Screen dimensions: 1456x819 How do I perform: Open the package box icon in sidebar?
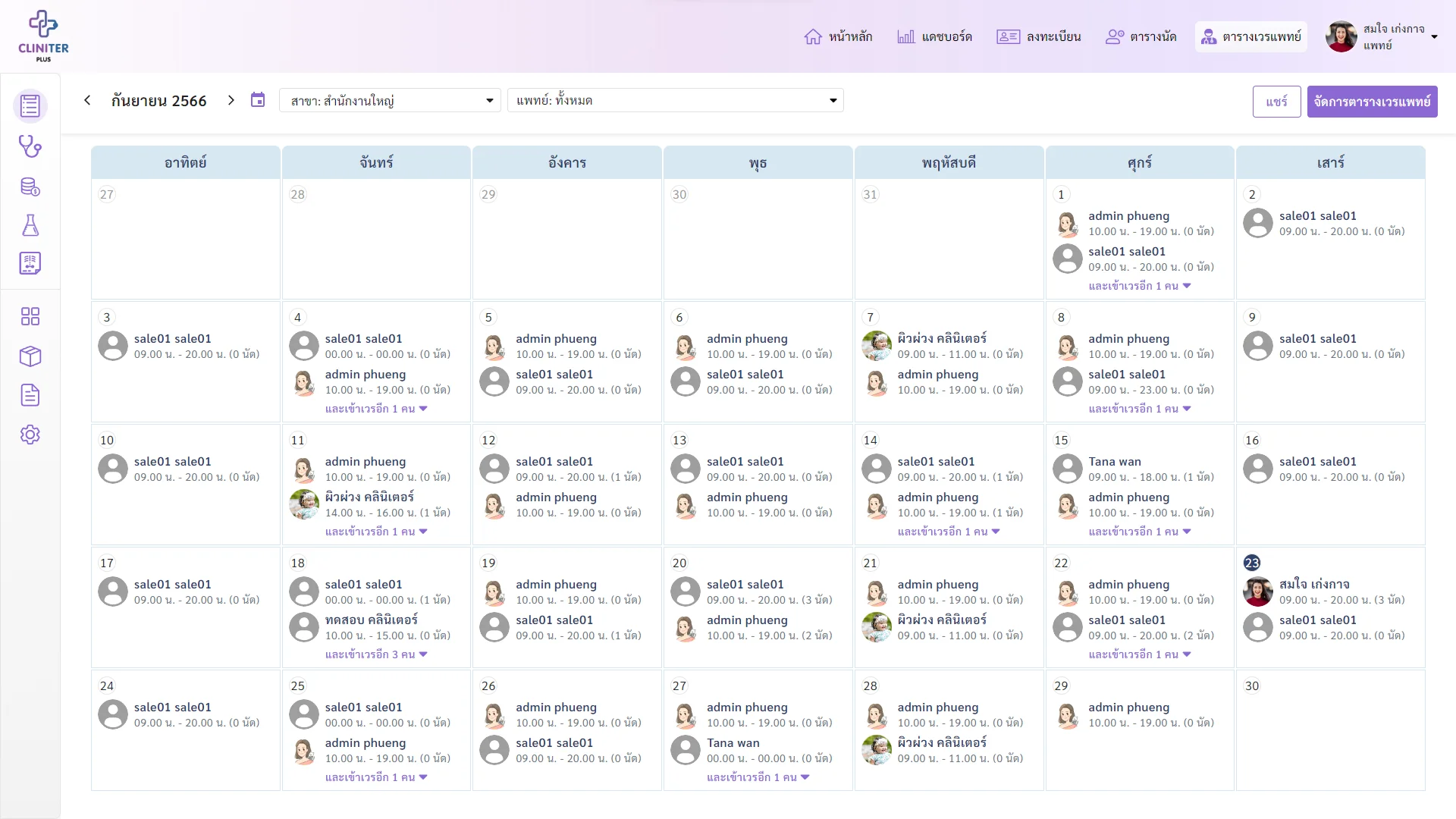pyautogui.click(x=30, y=356)
